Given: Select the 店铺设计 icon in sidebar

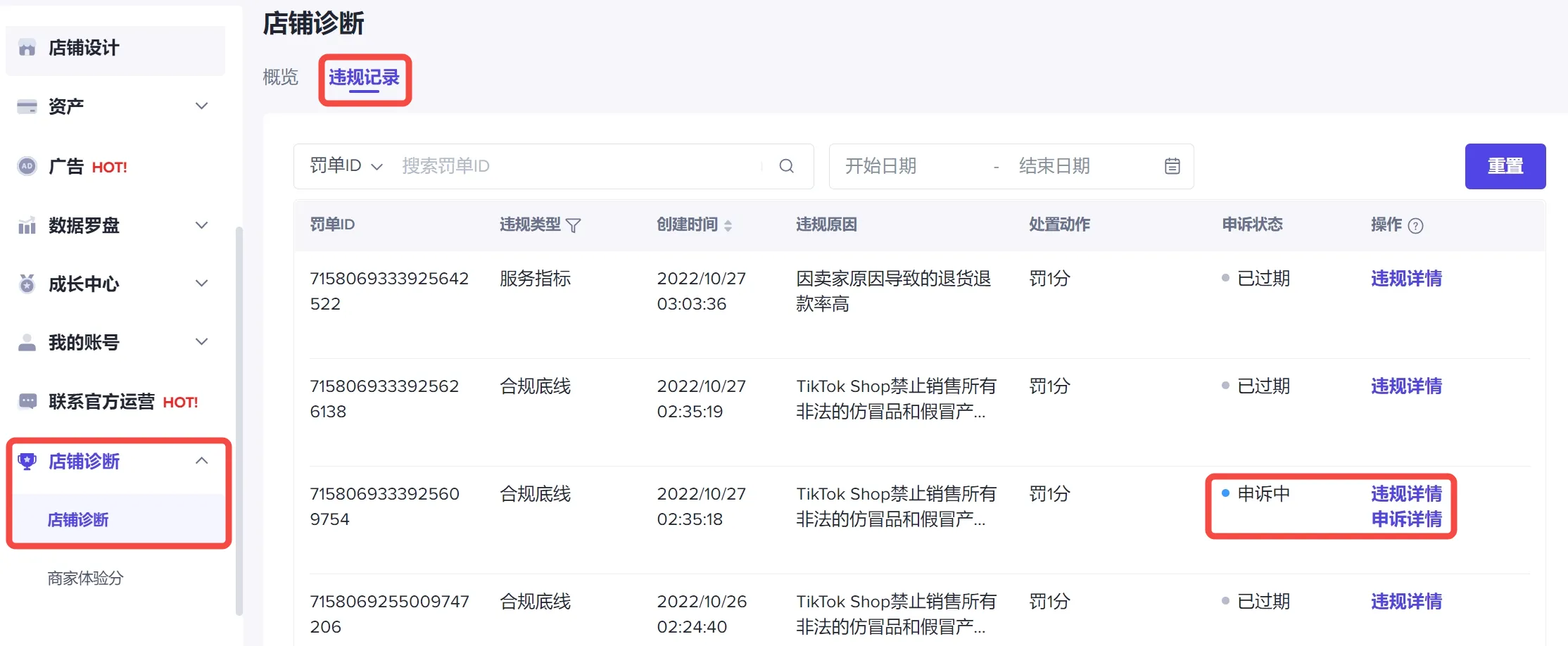Looking at the screenshot, I should tap(27, 48).
